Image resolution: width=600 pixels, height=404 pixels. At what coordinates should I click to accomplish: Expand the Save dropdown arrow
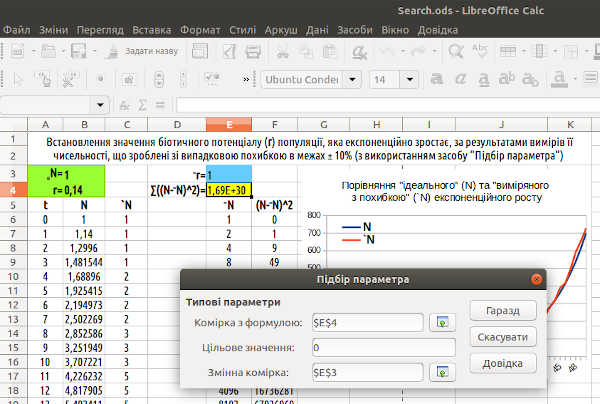click(x=95, y=51)
